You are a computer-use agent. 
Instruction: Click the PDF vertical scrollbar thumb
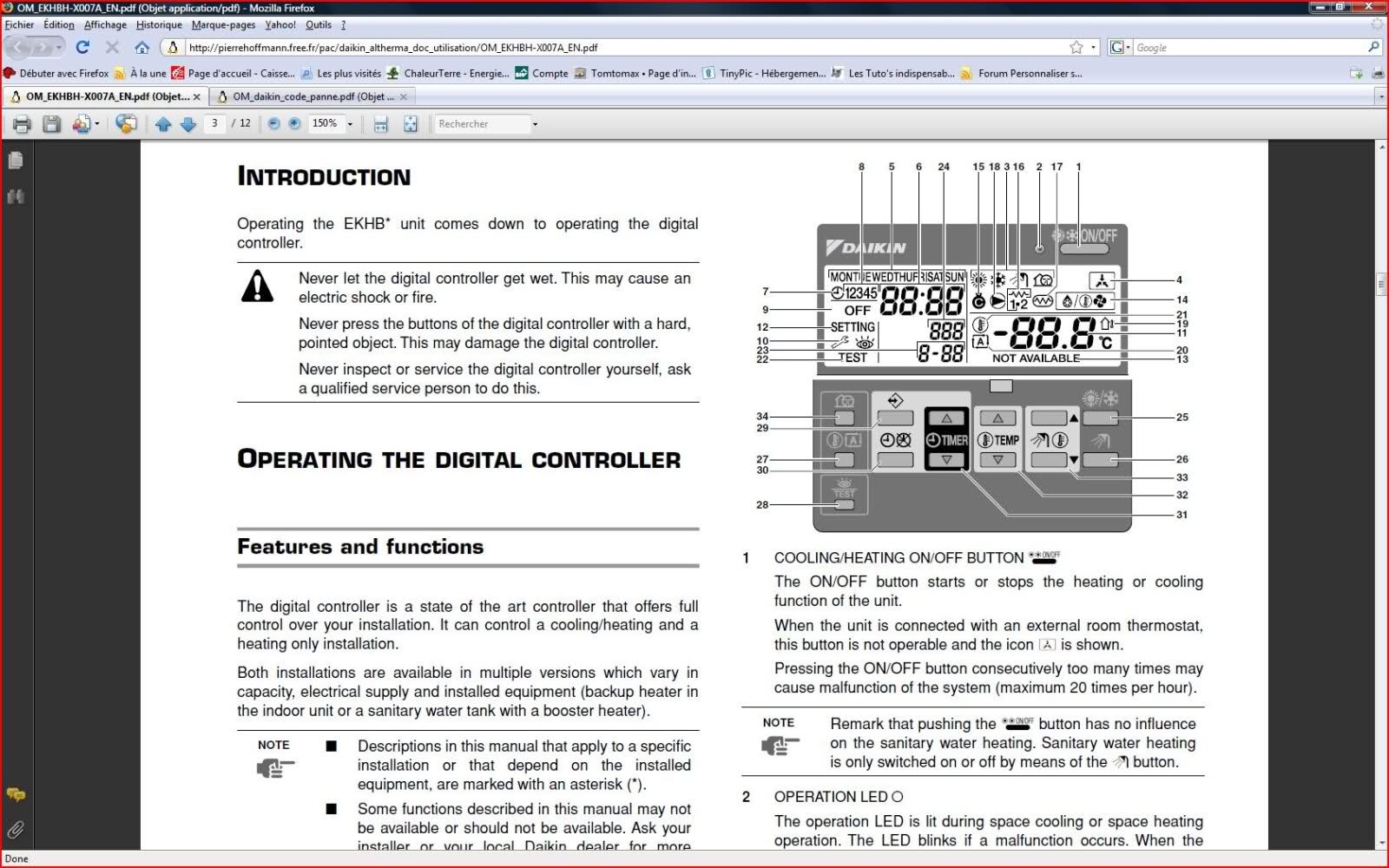tap(1380, 284)
